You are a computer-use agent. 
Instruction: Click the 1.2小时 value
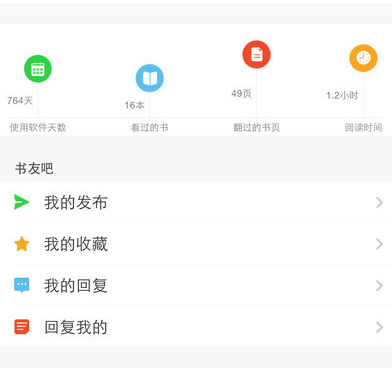point(342,95)
